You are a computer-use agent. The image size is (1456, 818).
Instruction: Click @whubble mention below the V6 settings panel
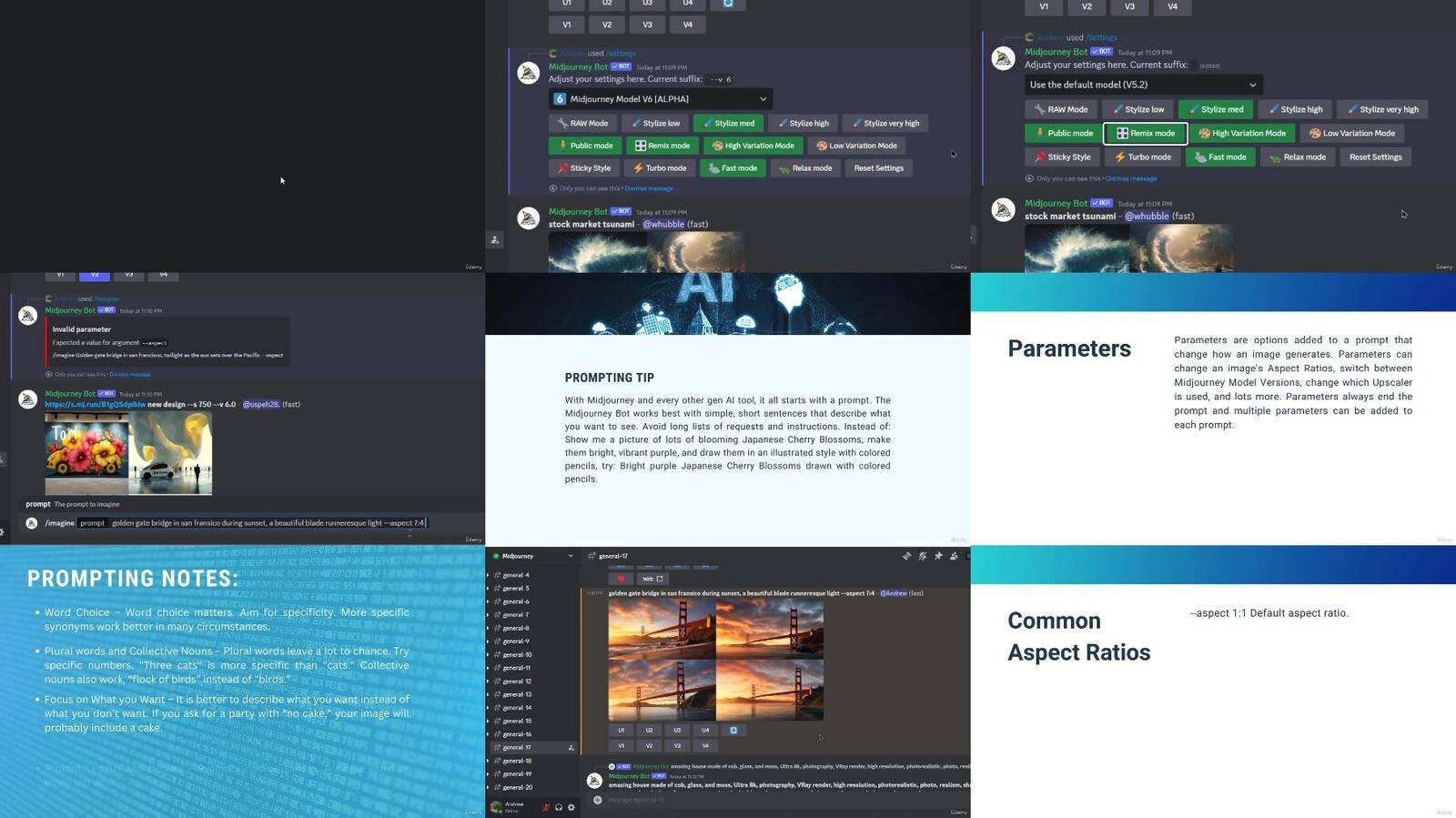click(x=663, y=224)
